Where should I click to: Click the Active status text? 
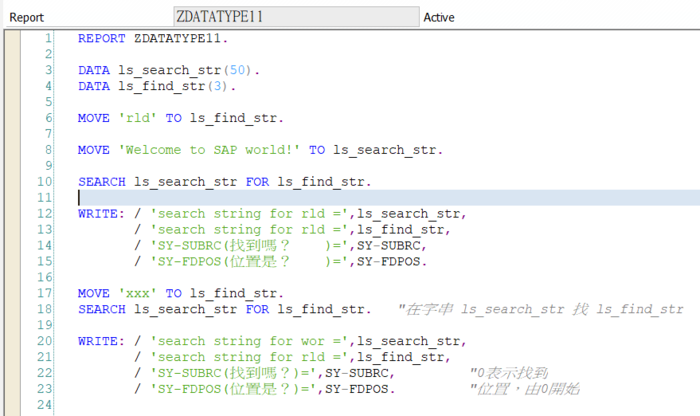pyautogui.click(x=439, y=17)
